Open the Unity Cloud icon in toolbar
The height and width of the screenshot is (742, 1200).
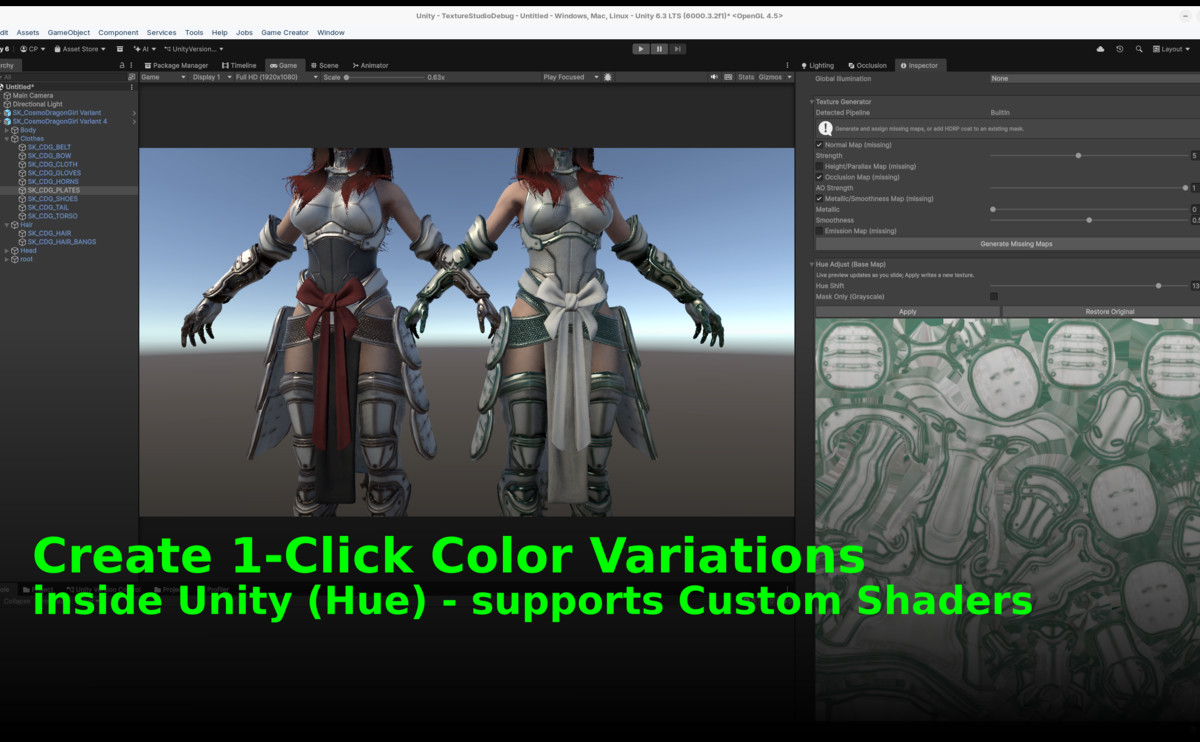pyautogui.click(x=1101, y=48)
